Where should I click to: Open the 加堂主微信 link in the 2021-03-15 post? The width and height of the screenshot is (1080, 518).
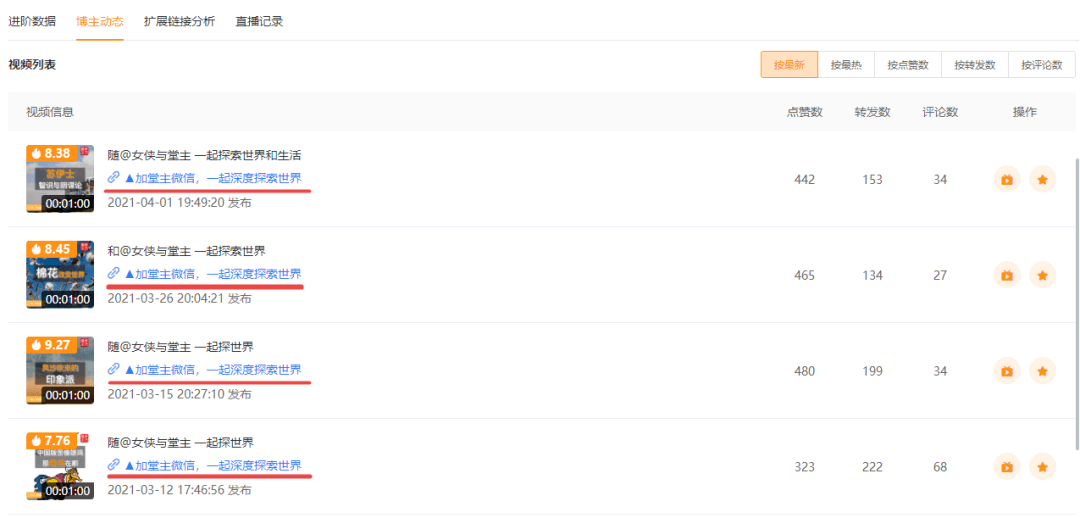click(212, 370)
